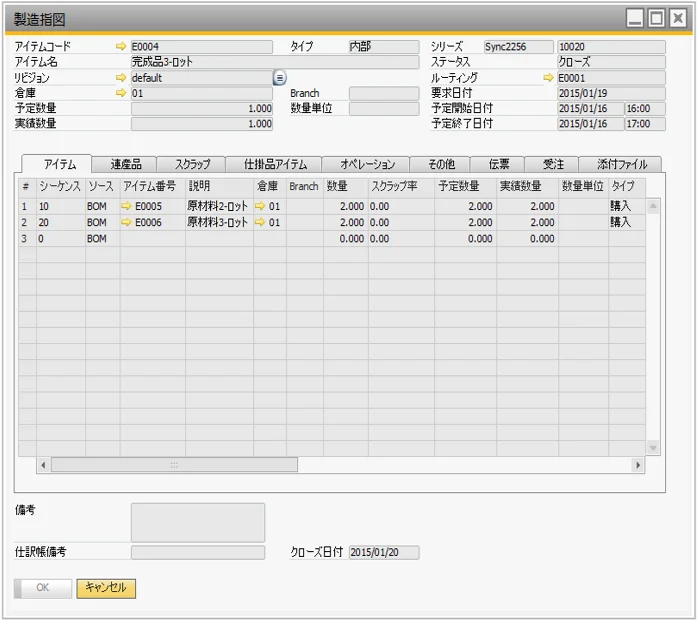The image size is (697, 620).
Task: Click the アイテム名 field 完成品3-ロット
Action: coord(275,62)
